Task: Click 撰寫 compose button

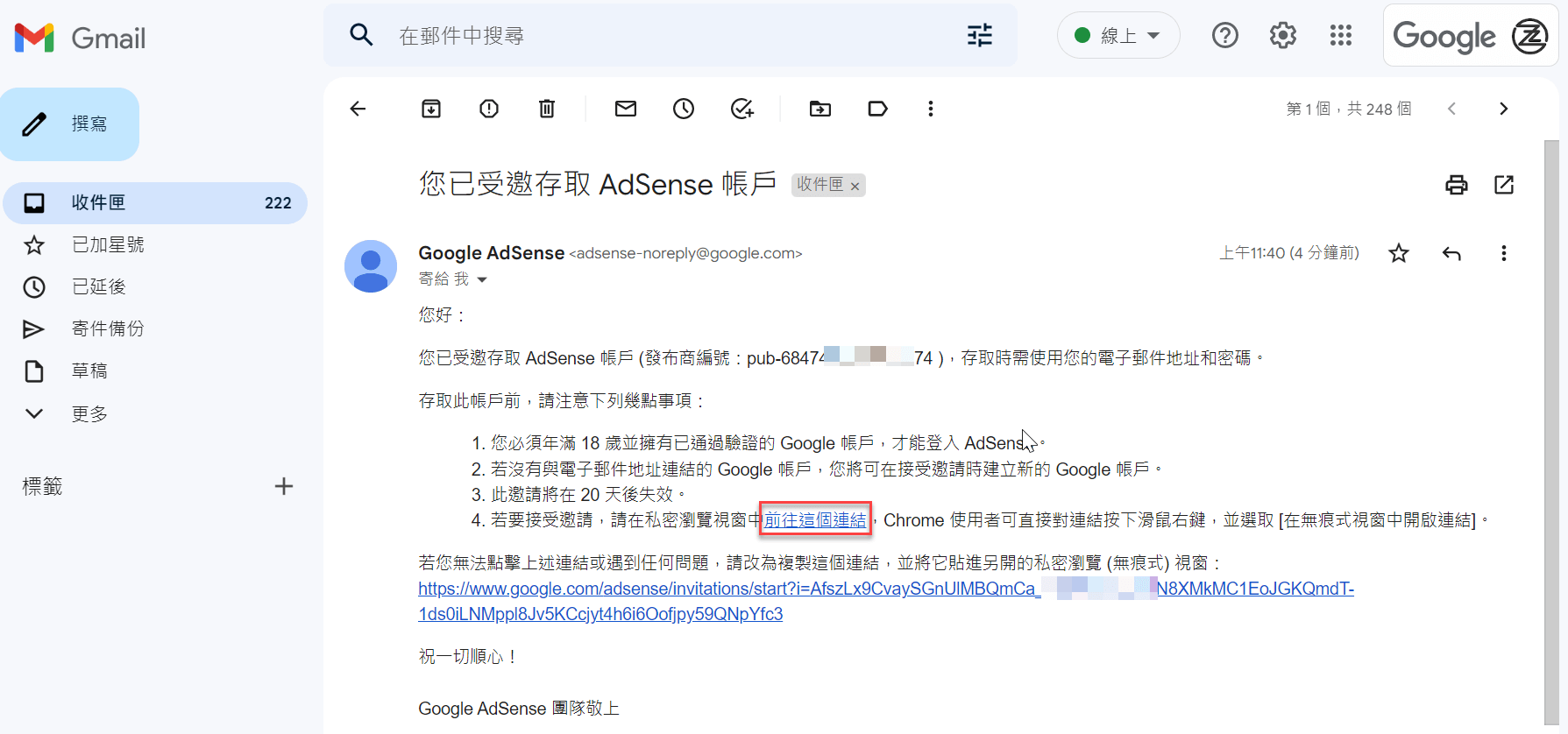Action: (70, 124)
